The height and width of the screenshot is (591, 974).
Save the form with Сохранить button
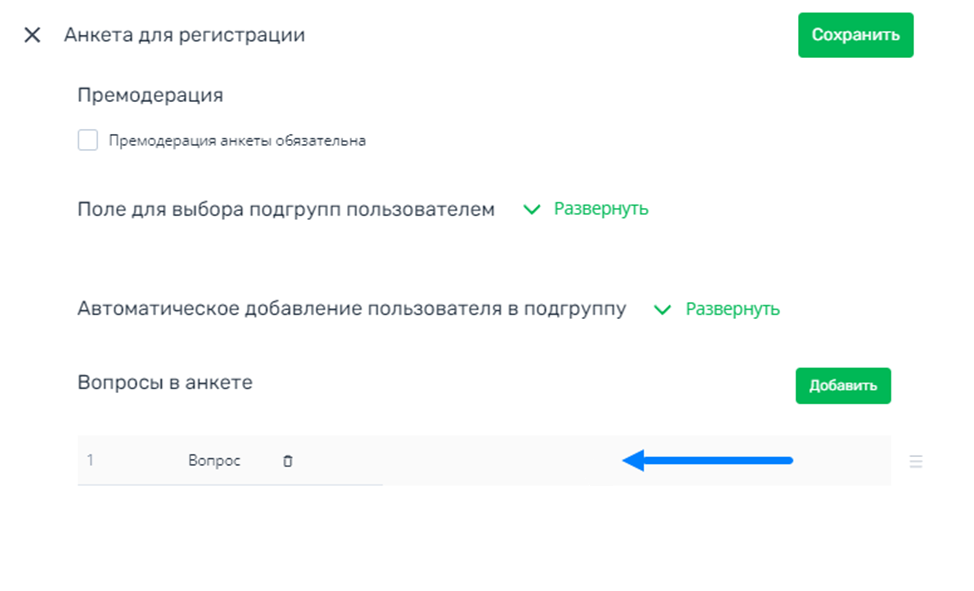pyautogui.click(x=855, y=35)
